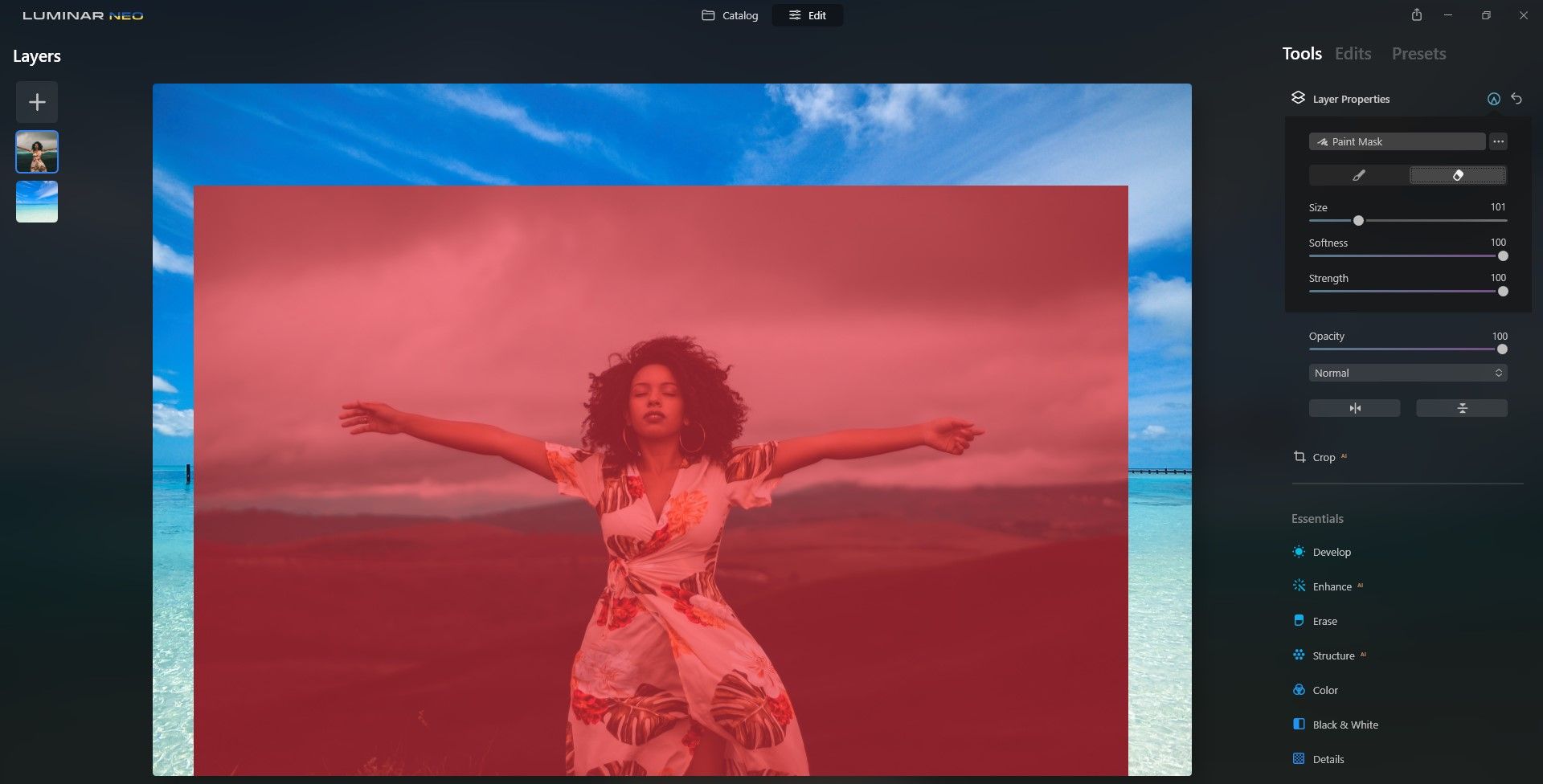Open the Normal blend mode dropdown

click(x=1408, y=373)
